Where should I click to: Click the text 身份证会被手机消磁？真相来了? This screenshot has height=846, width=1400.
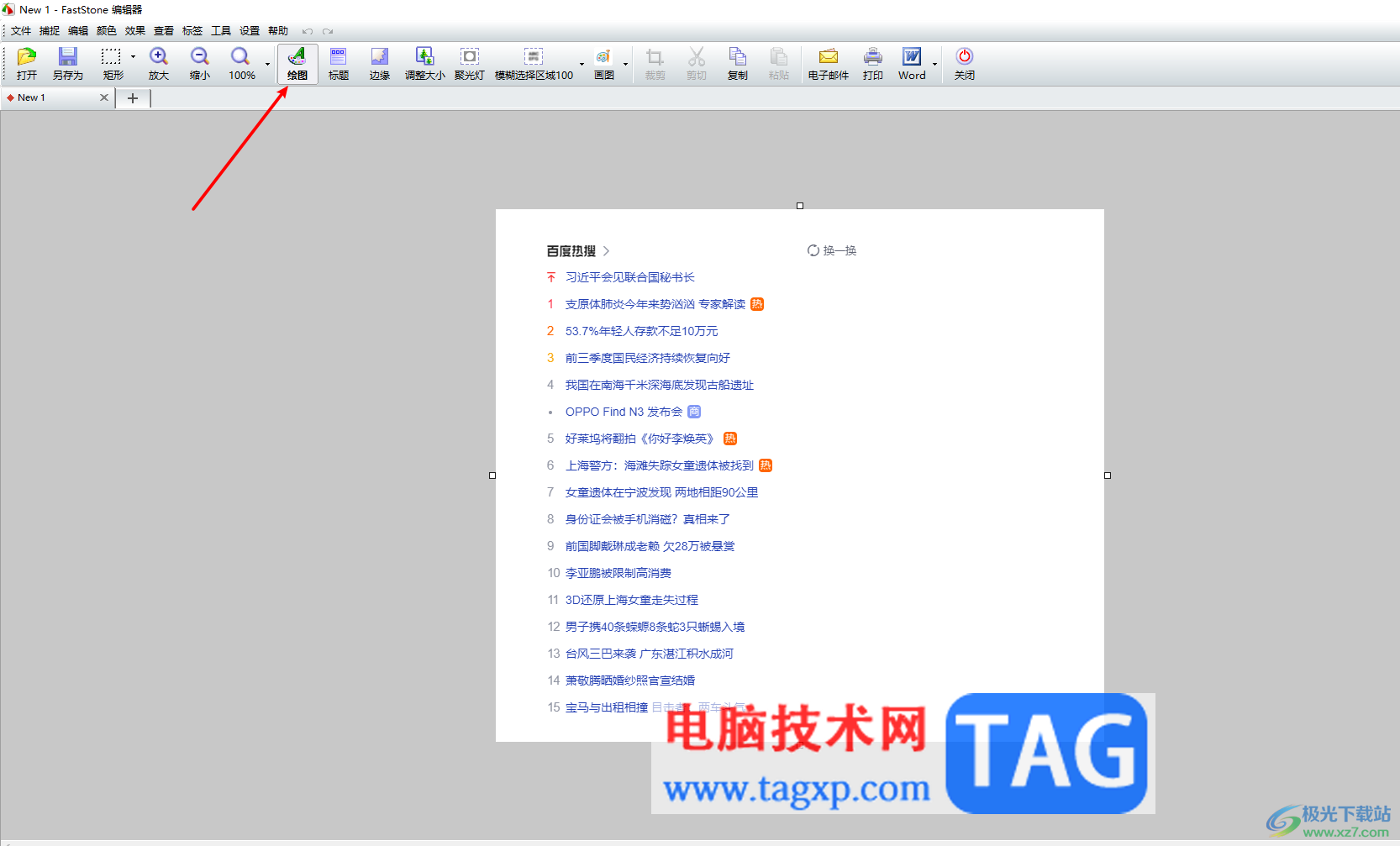648,519
